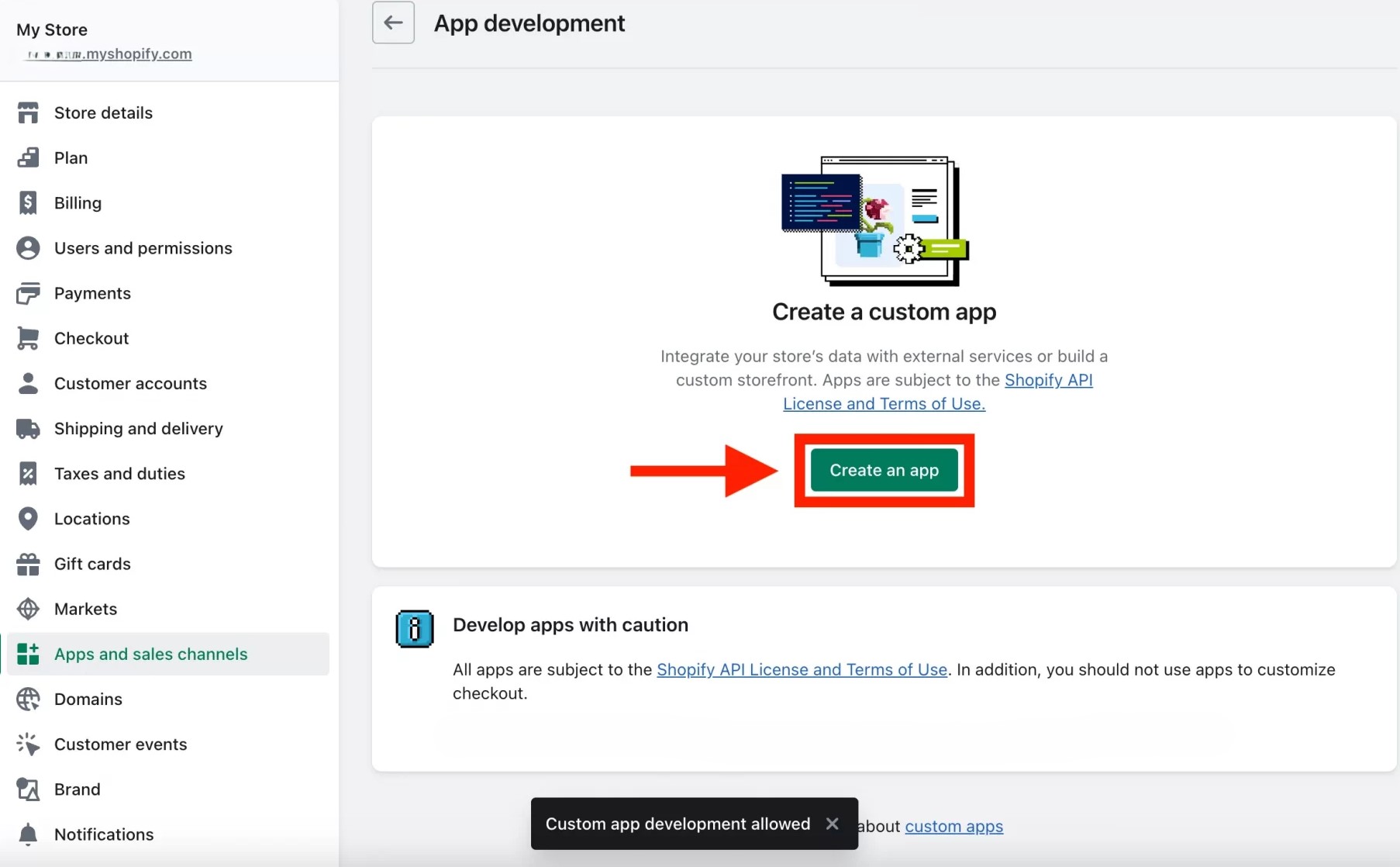This screenshot has width=1400, height=867.
Task: Click the Brand icon in sidebar
Action: pyautogui.click(x=28, y=789)
